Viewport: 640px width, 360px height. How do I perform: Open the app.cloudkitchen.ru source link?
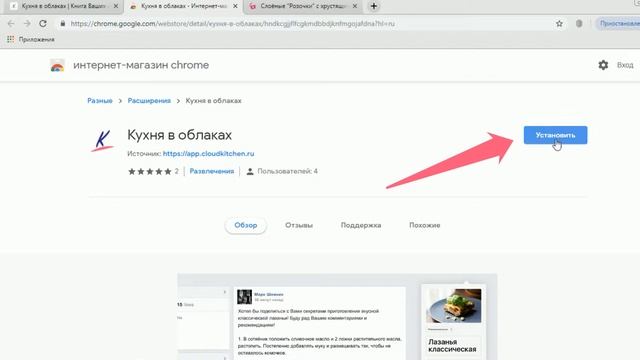[x=208, y=153]
